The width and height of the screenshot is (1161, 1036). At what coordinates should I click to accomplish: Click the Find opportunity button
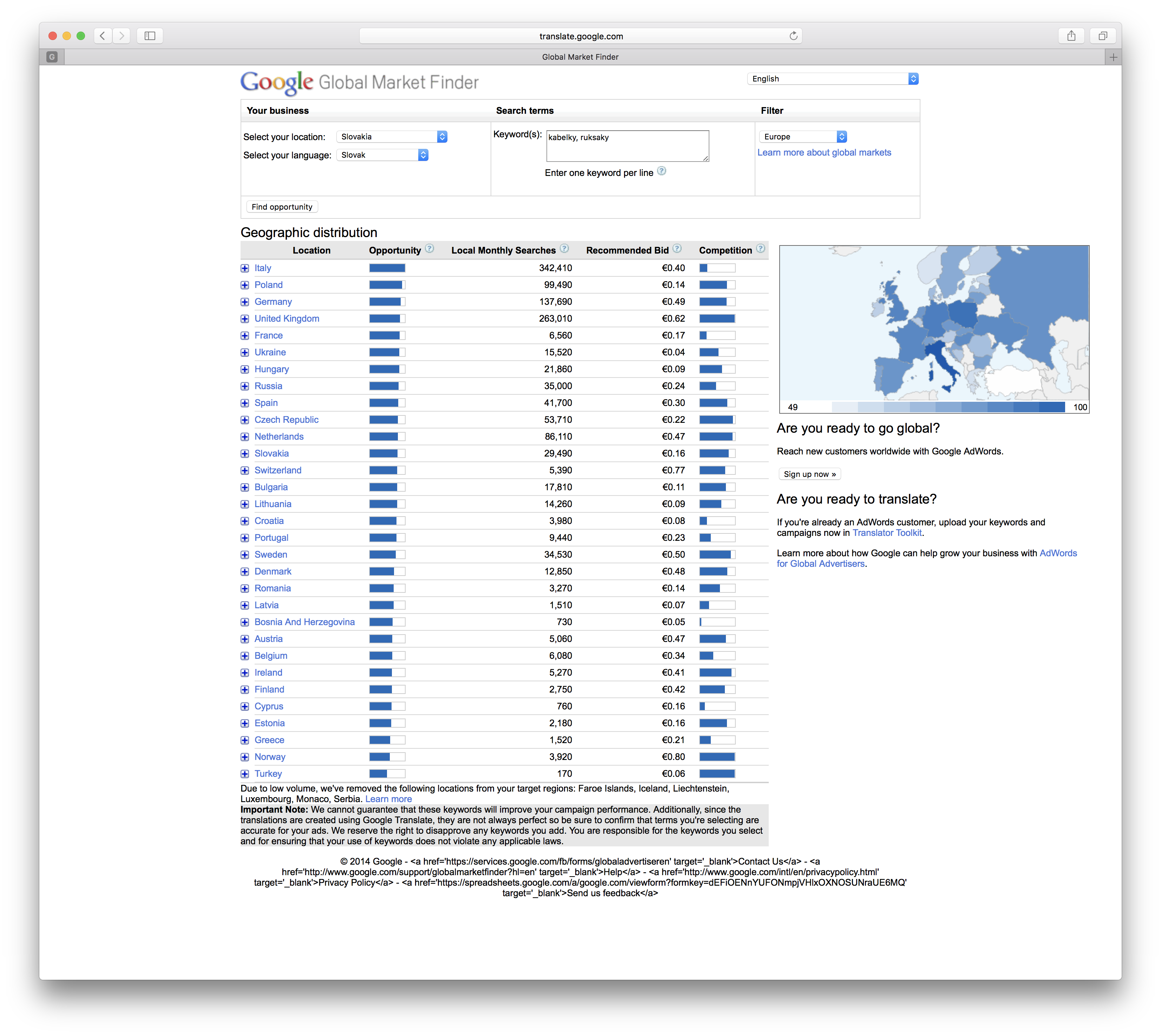[282, 206]
